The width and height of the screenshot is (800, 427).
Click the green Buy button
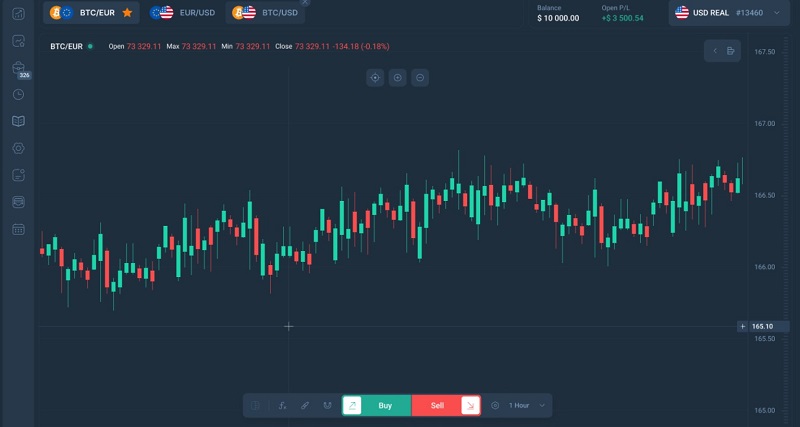click(x=384, y=405)
